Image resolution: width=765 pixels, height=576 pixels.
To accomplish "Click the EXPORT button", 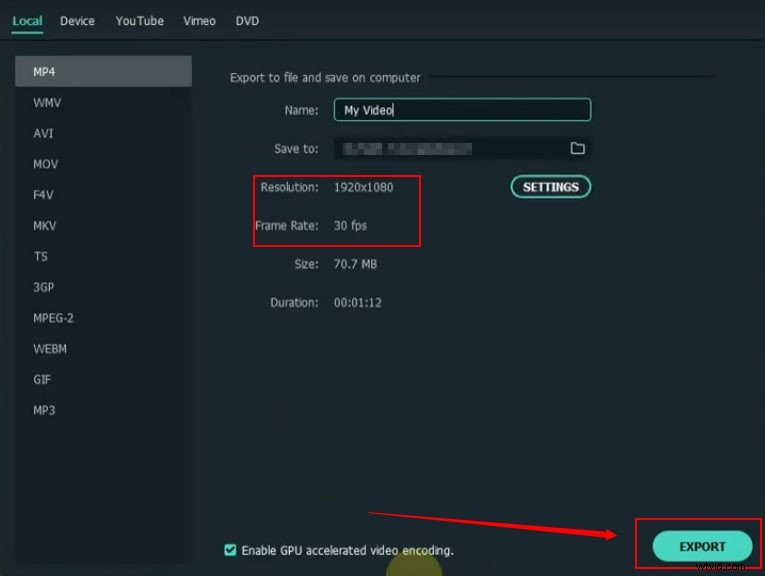I will [702, 546].
